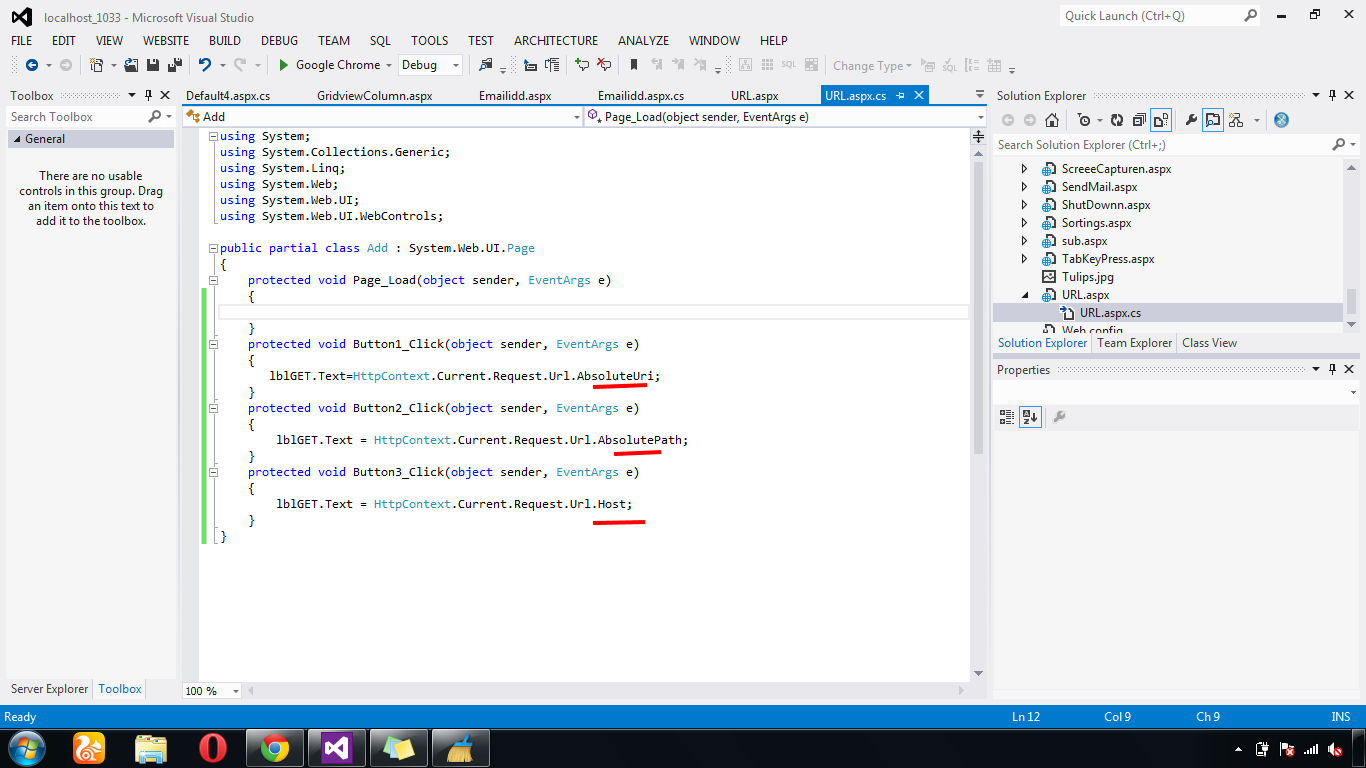Viewport: 1366px width, 768px height.
Task: Click the Find in Files toolbar icon
Action: click(487, 65)
